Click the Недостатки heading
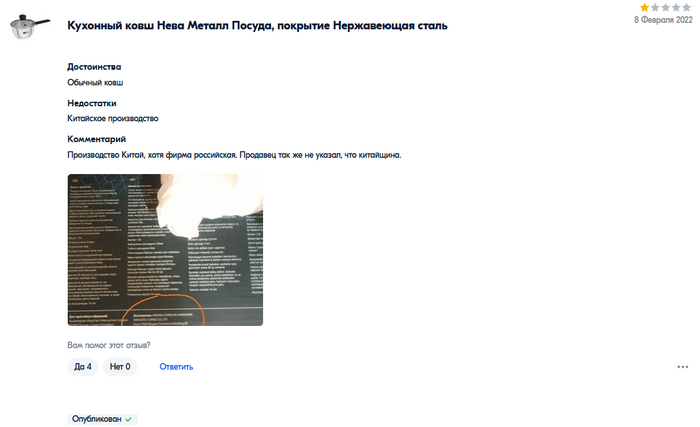 [x=92, y=103]
